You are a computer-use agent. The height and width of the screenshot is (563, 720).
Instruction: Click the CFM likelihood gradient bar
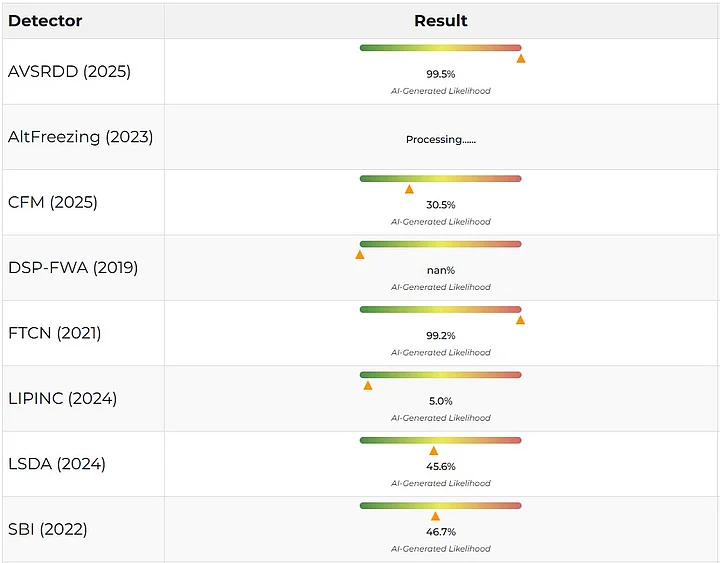pyautogui.click(x=440, y=178)
